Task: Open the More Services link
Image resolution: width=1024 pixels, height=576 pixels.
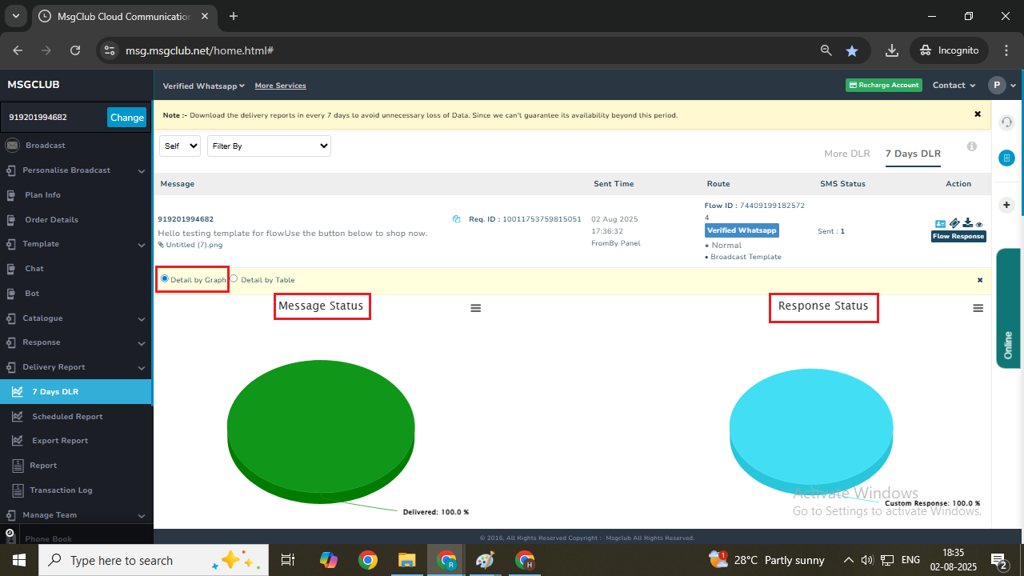Action: (280, 86)
